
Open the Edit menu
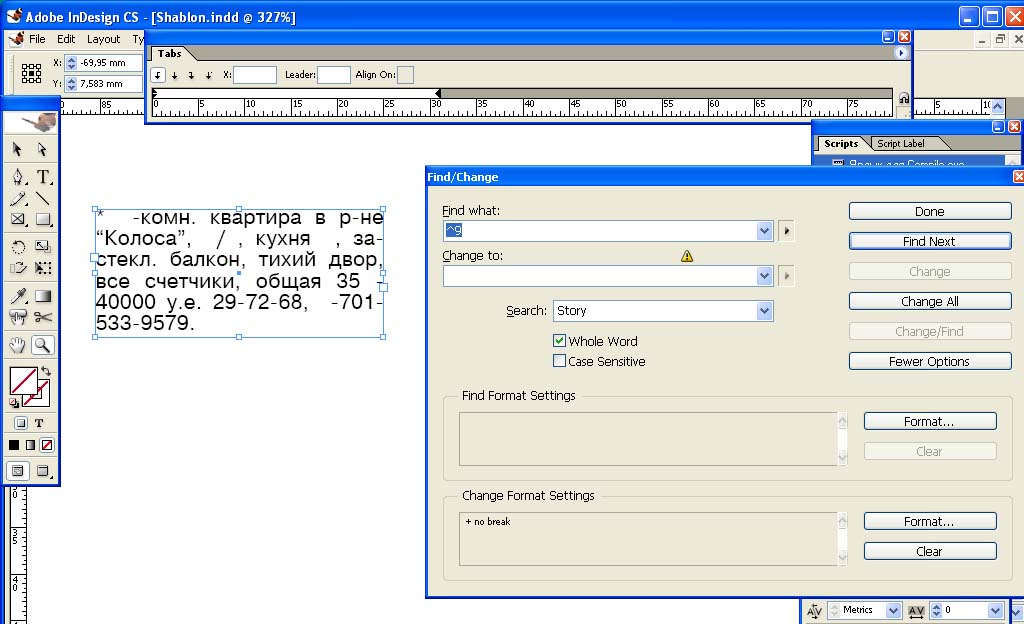coord(66,39)
